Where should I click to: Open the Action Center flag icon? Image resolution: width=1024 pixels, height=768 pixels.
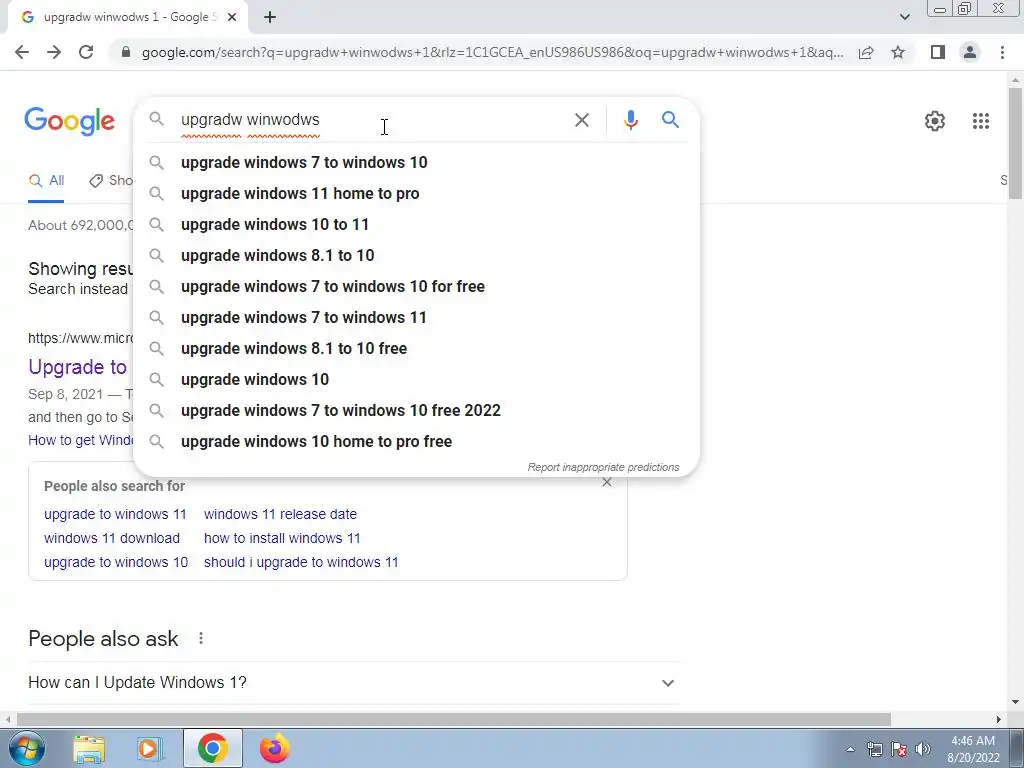pos(899,750)
